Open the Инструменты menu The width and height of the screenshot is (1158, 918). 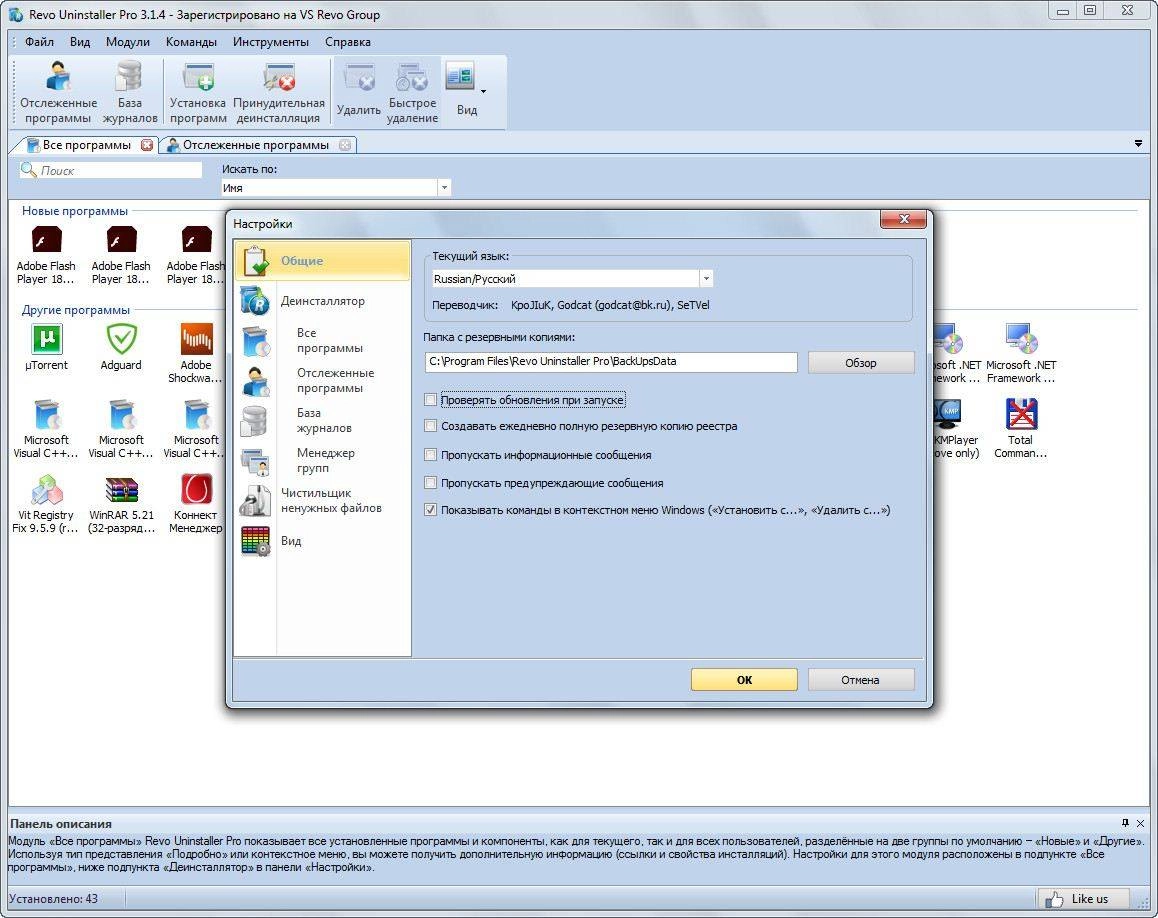coord(271,42)
